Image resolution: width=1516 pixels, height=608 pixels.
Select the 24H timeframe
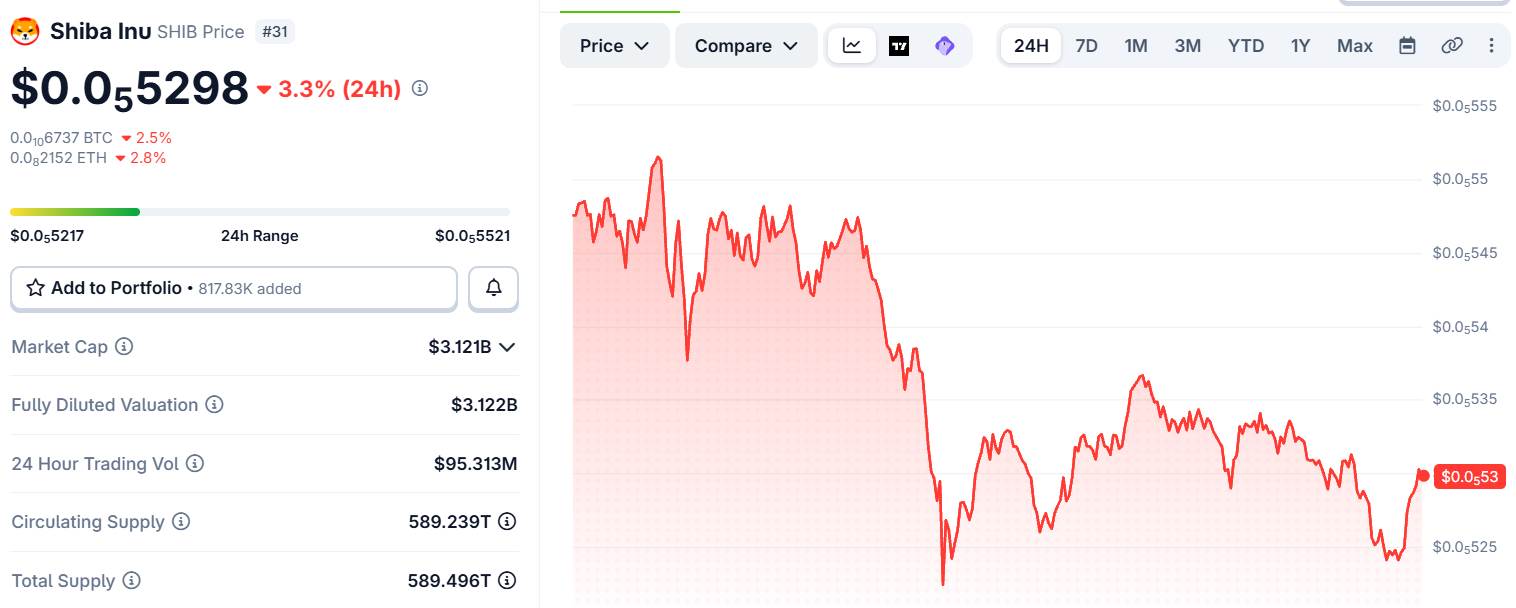(1031, 46)
